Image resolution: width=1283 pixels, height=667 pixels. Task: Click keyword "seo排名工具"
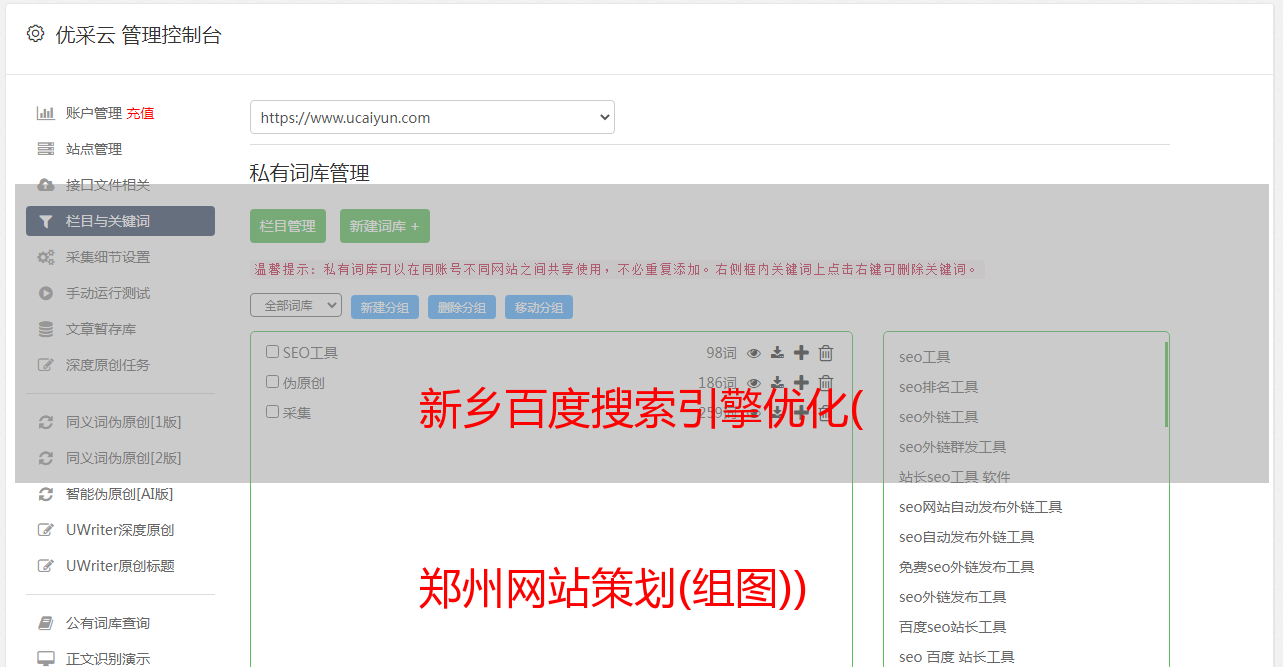pos(939,387)
